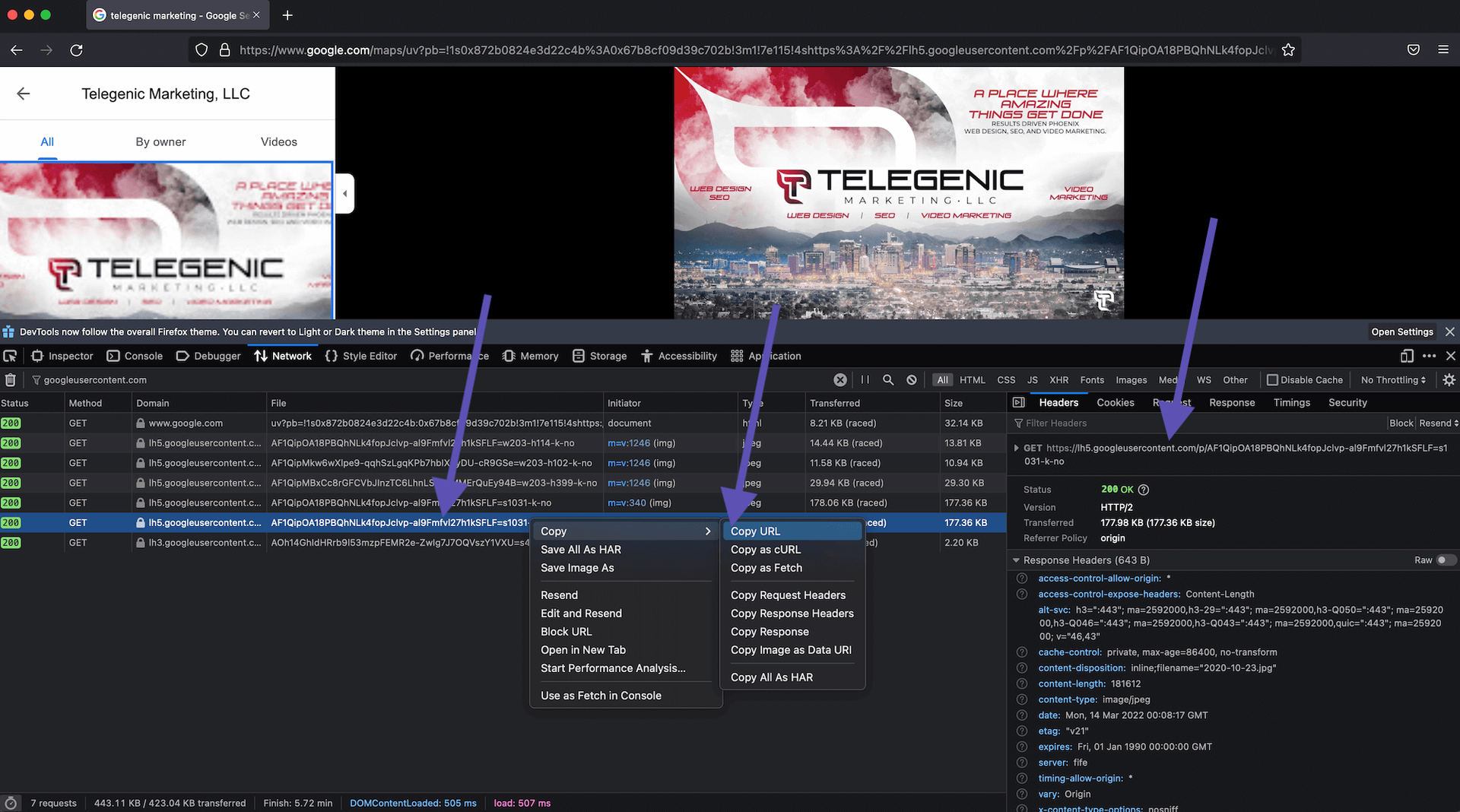Toggle responsive design mode icon
Screen dimensions: 1460x812
(x=1408, y=356)
